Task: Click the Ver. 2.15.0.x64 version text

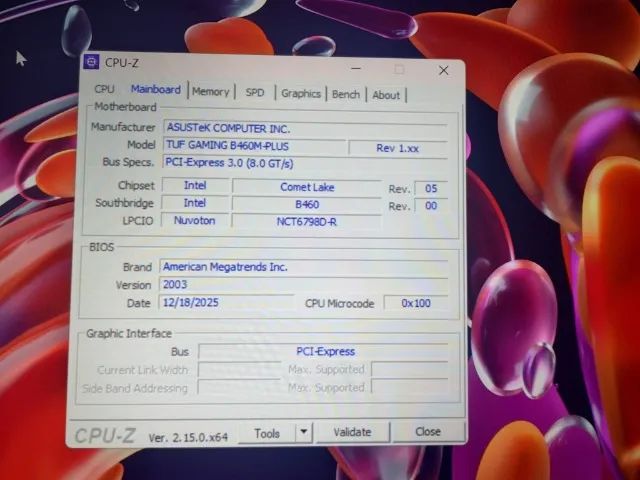Action: pos(188,438)
